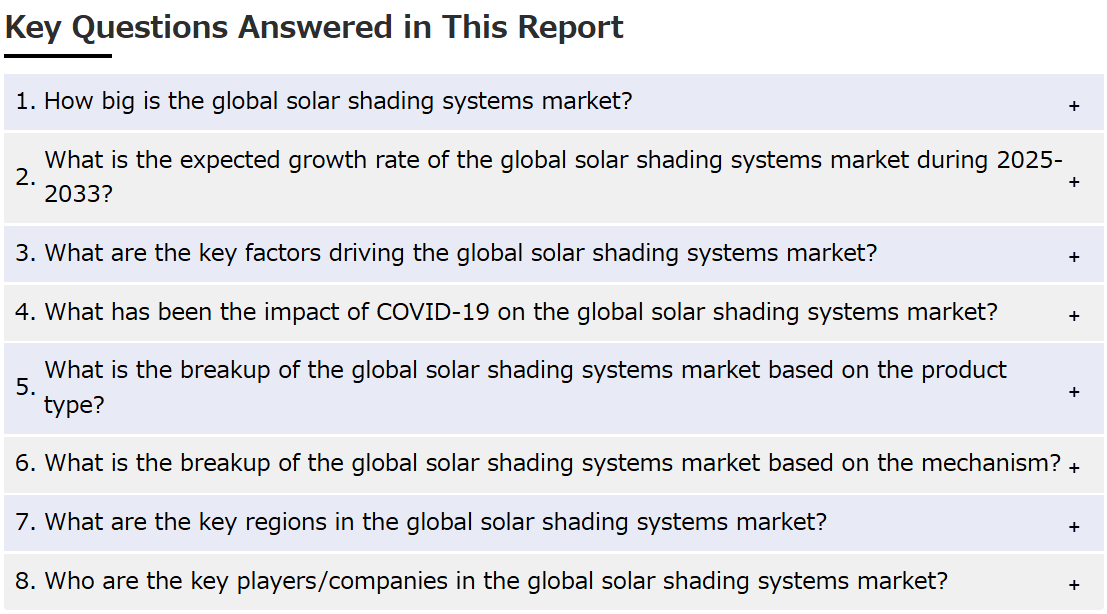Click the plus icon for the COVID-19 impact question
Screen dimensions: 1107x614
coord(1074,315)
